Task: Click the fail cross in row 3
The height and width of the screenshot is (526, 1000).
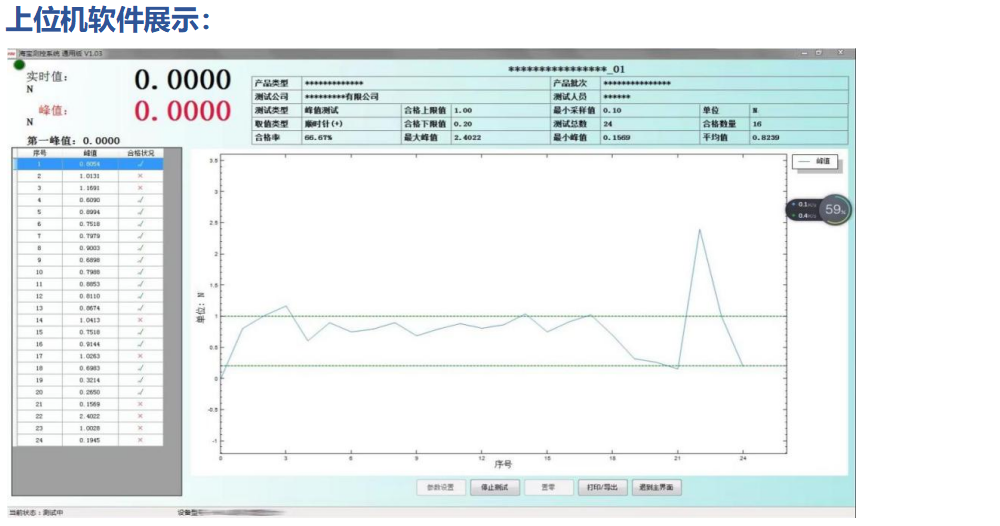Action: (140, 188)
